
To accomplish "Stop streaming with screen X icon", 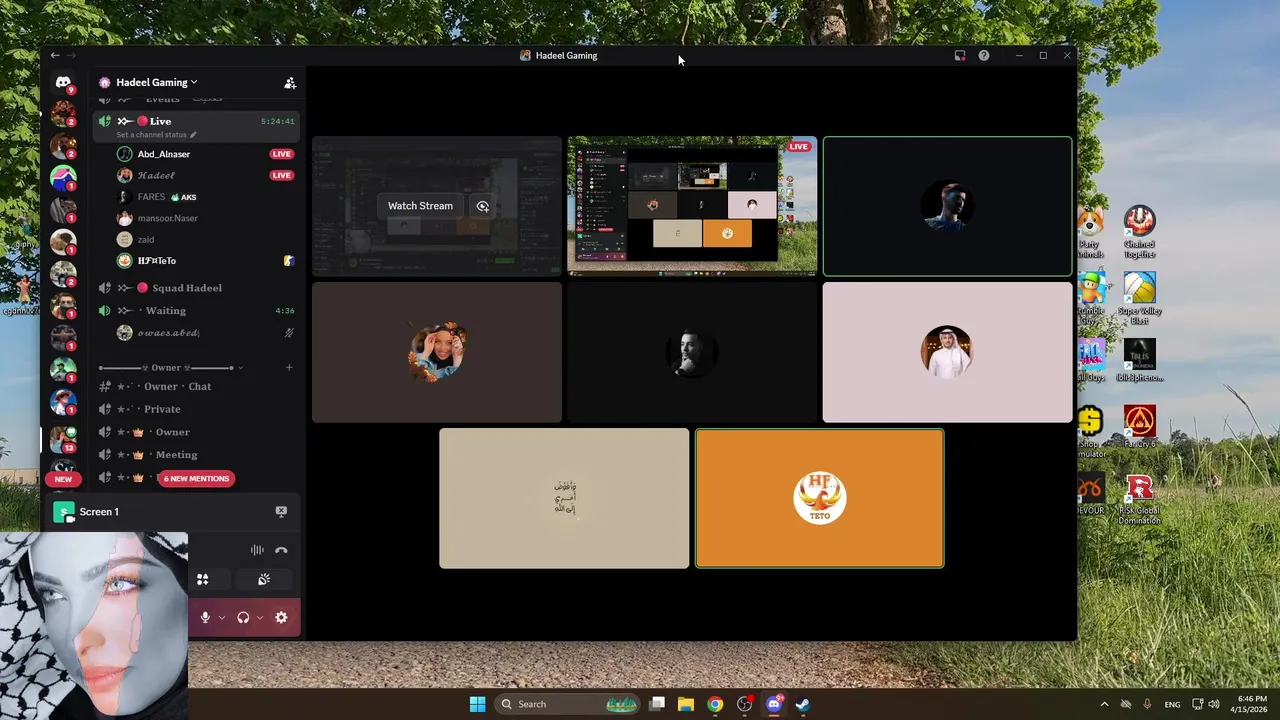I will (281, 512).
